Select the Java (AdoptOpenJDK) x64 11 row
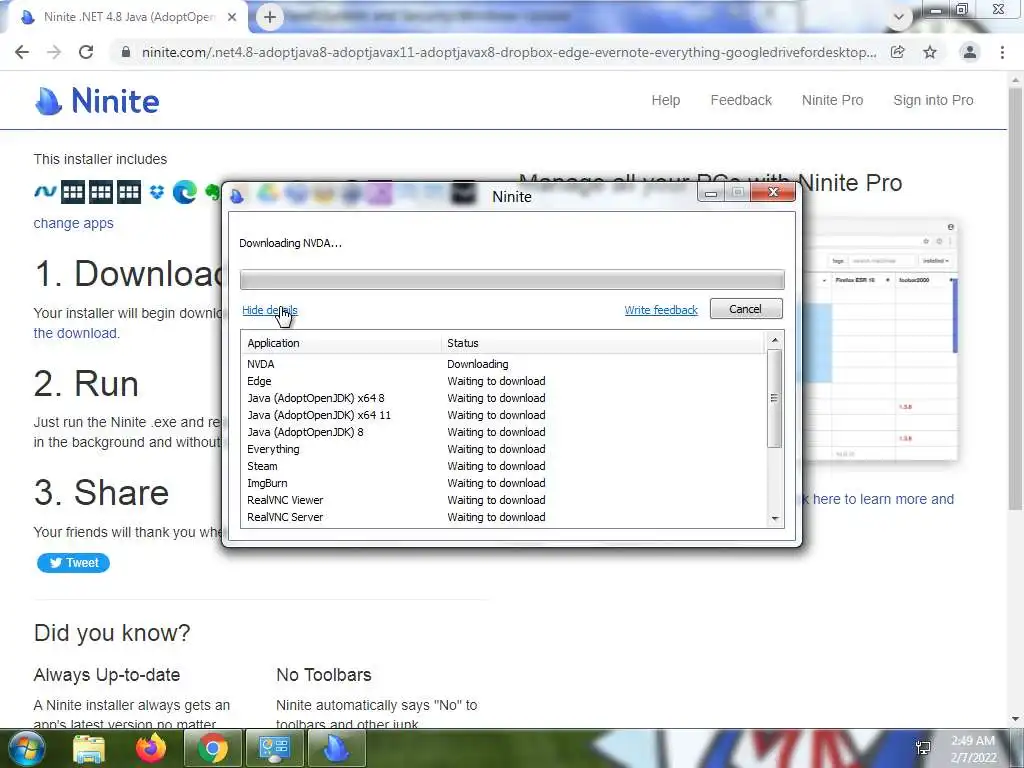The image size is (1024, 768). 503,415
